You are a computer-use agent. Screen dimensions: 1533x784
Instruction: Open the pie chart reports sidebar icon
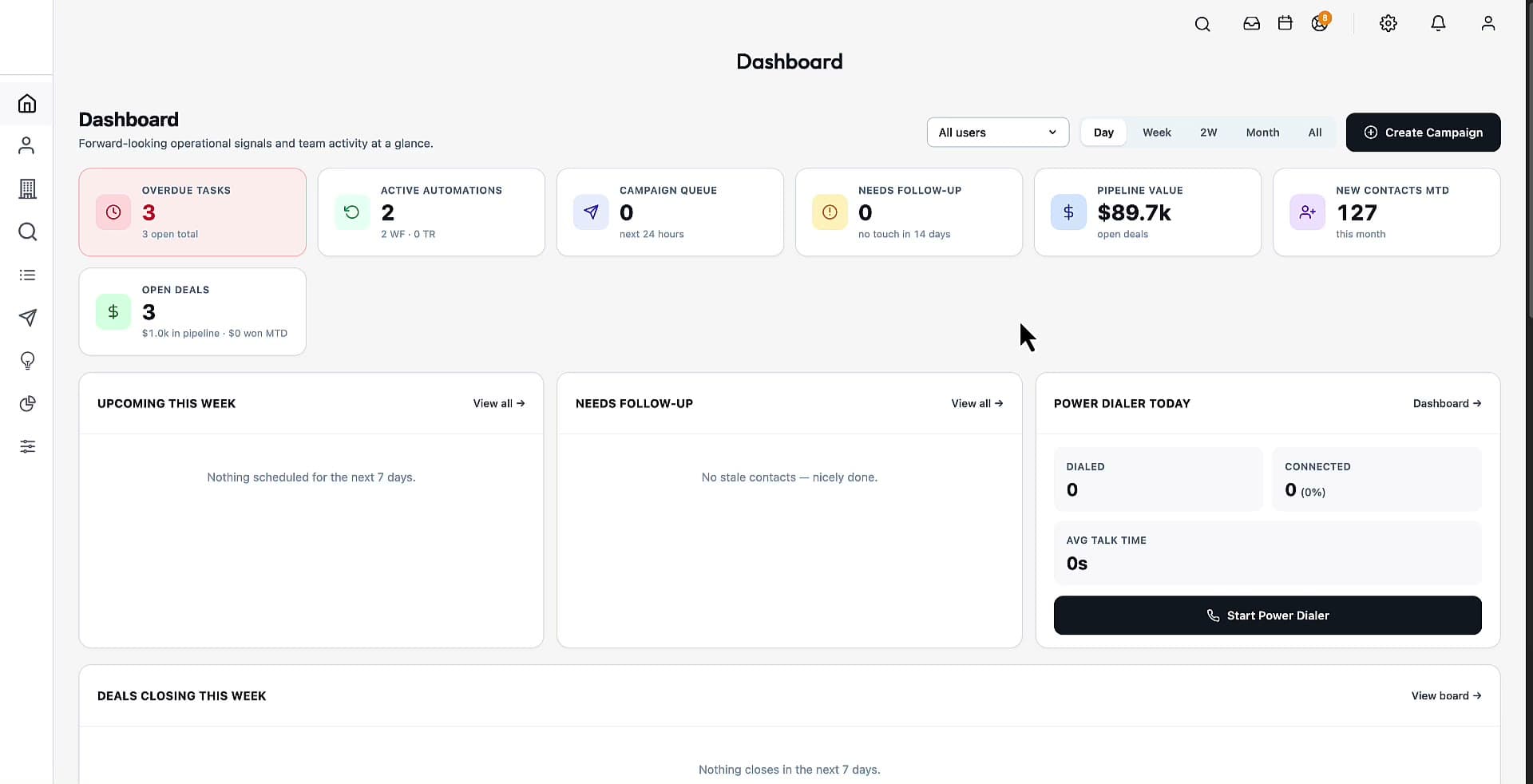27,403
